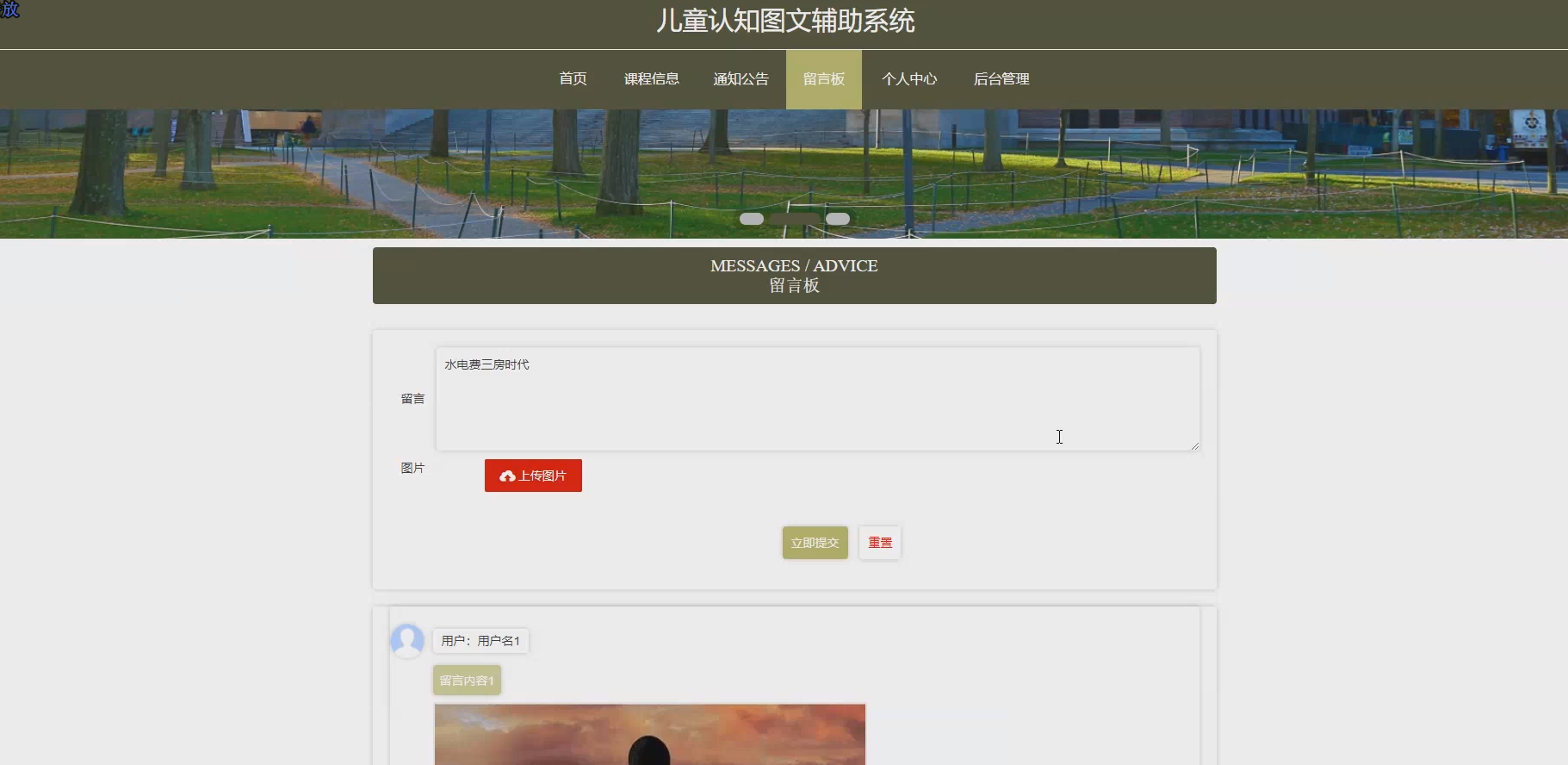The width and height of the screenshot is (1568, 765).
Task: Click the 上传图片 upload button
Action: (533, 476)
